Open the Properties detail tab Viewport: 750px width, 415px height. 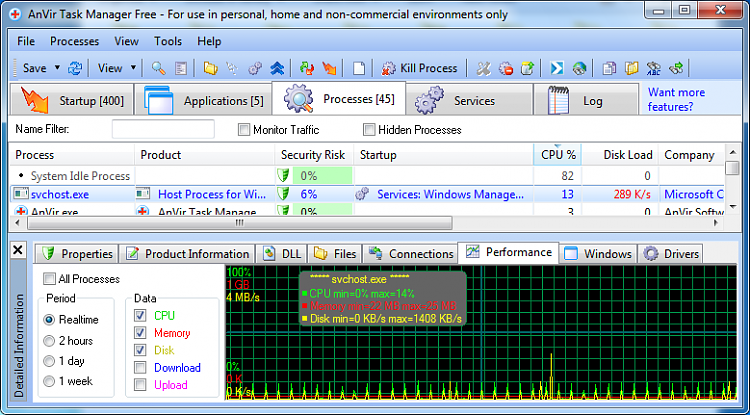pyautogui.click(x=77, y=253)
